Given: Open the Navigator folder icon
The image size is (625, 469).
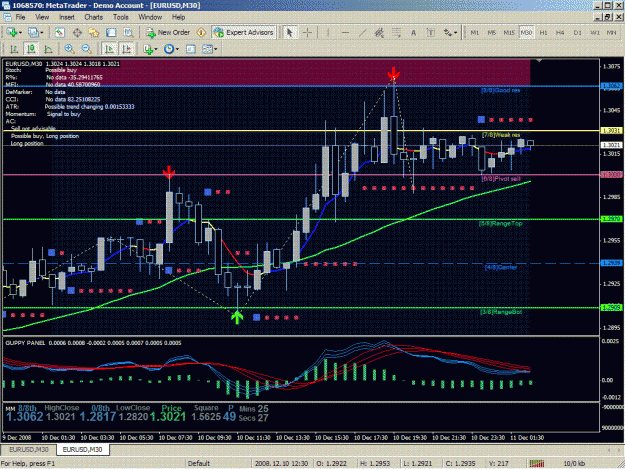Looking at the screenshot, I should coord(94,33).
